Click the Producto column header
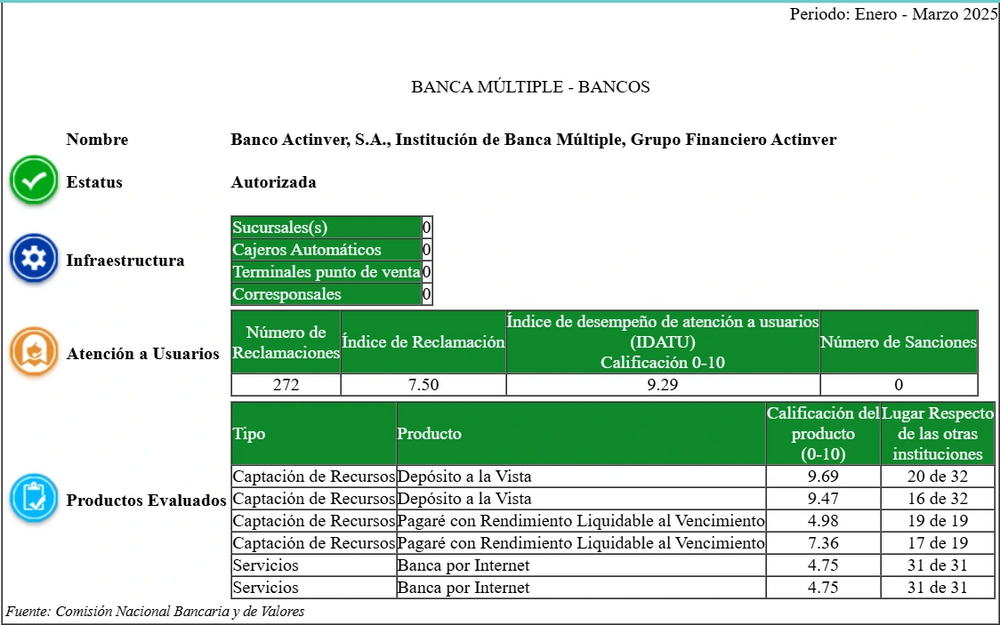This screenshot has width=1000, height=625. (x=580, y=434)
